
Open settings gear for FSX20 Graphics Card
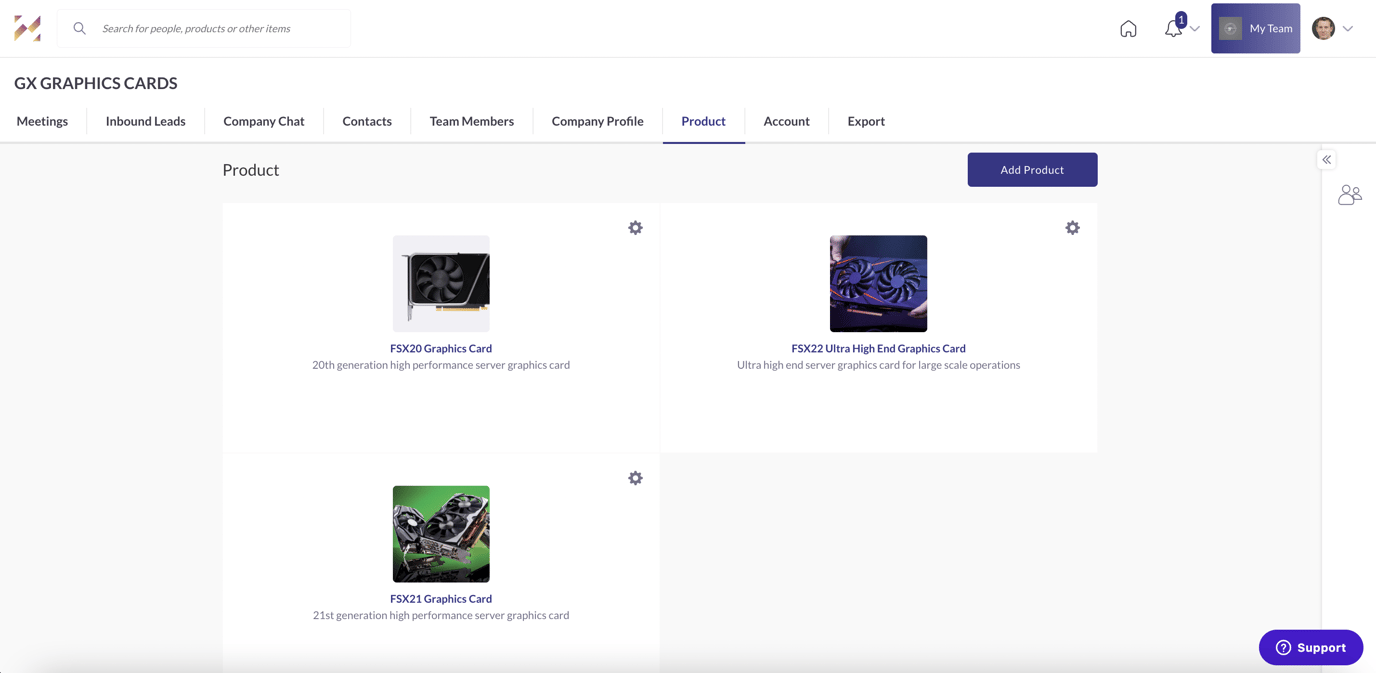point(635,228)
